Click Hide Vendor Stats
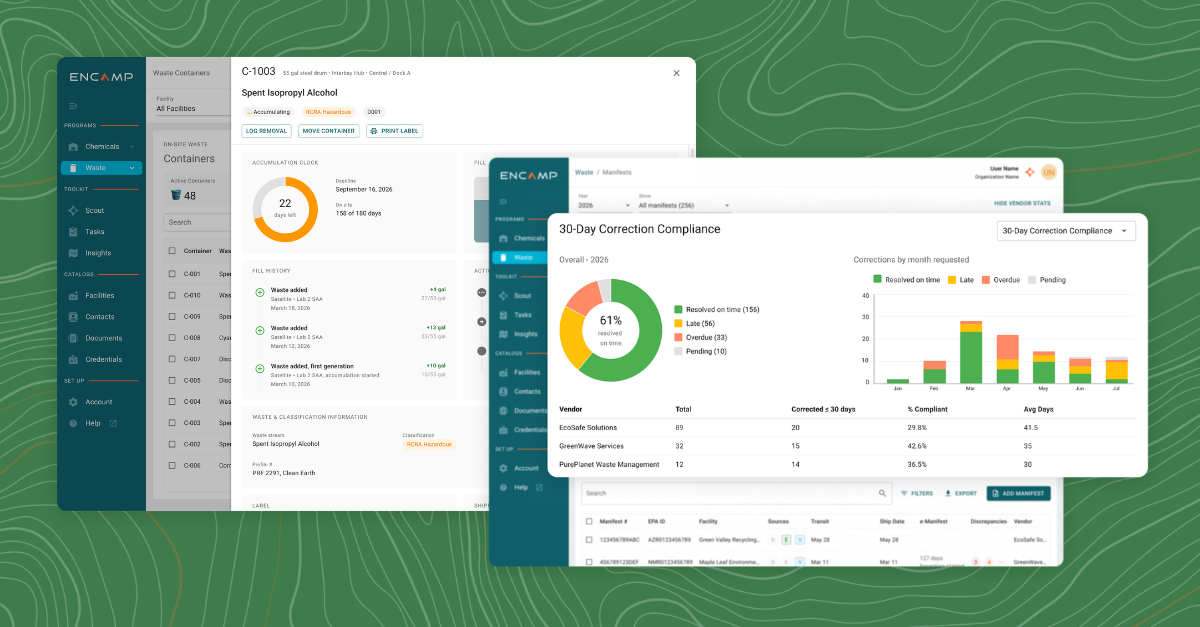 tap(1022, 203)
